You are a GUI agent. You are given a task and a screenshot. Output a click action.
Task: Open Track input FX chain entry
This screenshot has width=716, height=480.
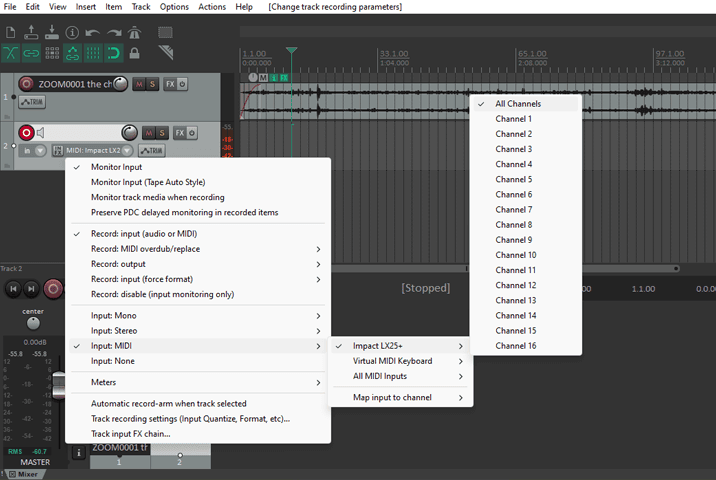coord(198,434)
